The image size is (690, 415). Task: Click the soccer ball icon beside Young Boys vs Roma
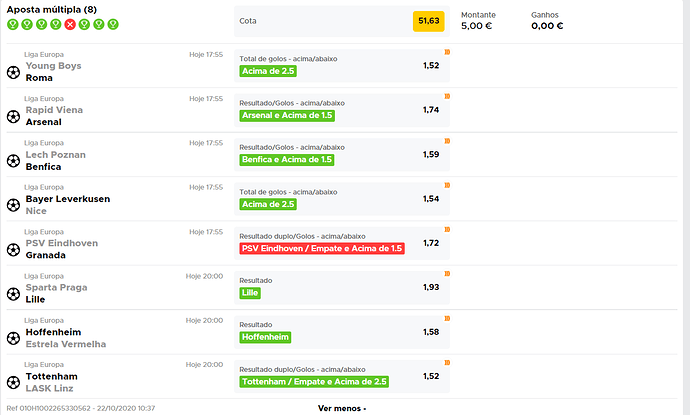pos(13,72)
